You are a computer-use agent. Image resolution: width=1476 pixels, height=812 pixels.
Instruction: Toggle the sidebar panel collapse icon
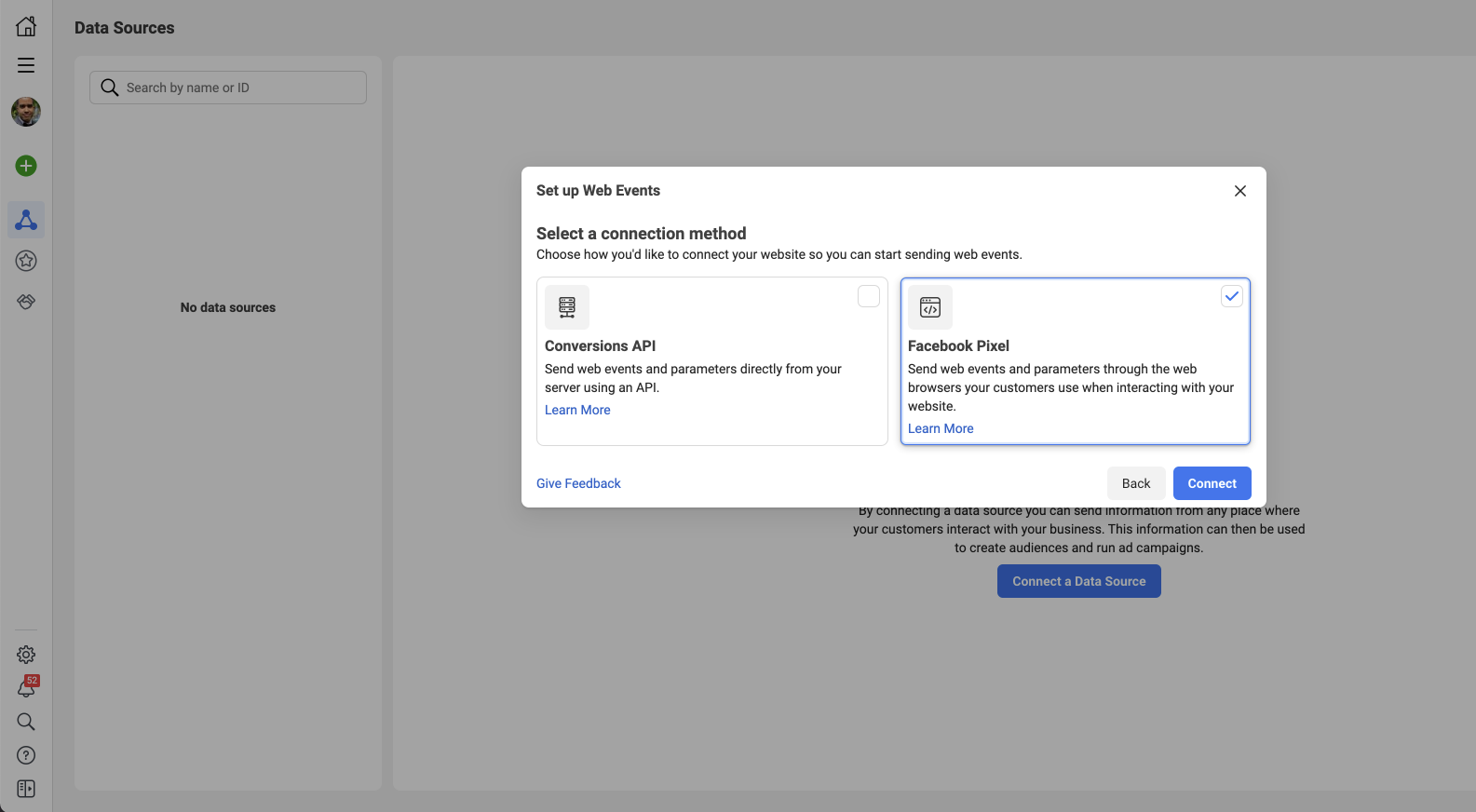[x=26, y=789]
